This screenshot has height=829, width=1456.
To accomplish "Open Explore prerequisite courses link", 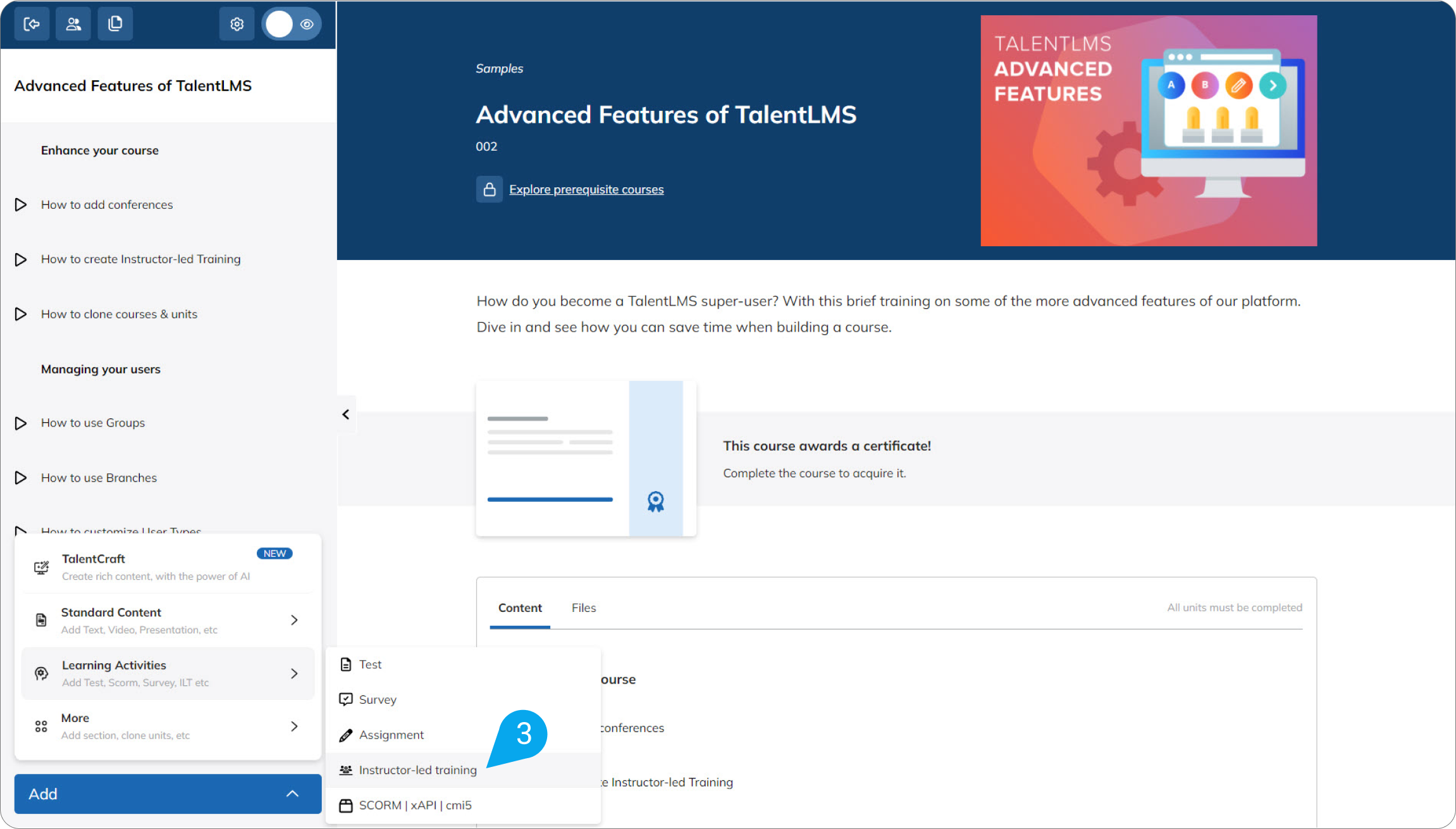I will pyautogui.click(x=586, y=189).
